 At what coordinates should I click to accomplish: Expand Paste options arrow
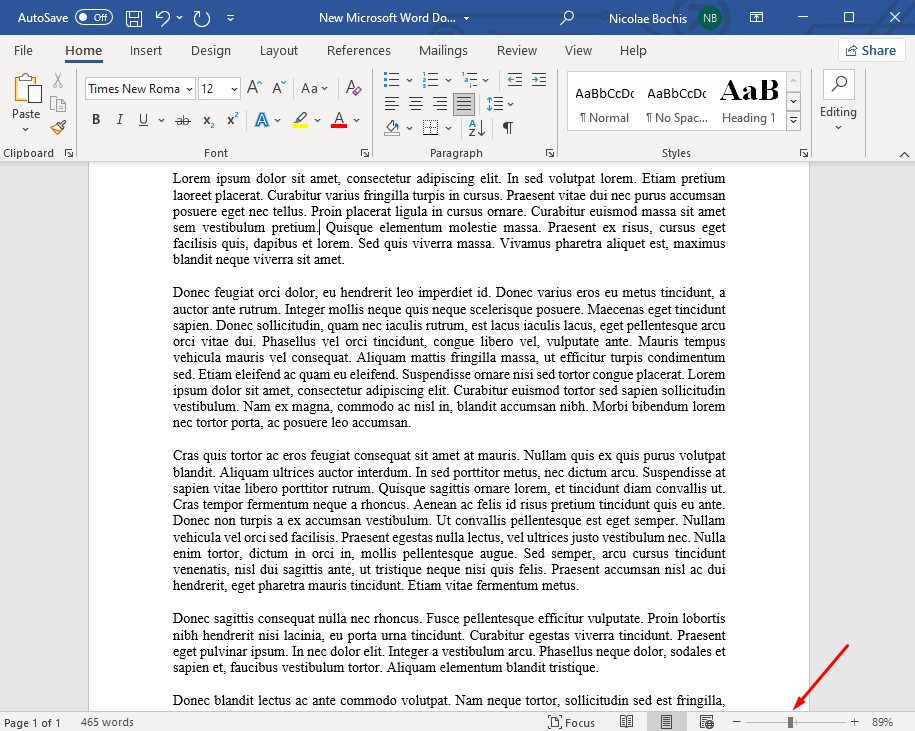click(x=26, y=129)
